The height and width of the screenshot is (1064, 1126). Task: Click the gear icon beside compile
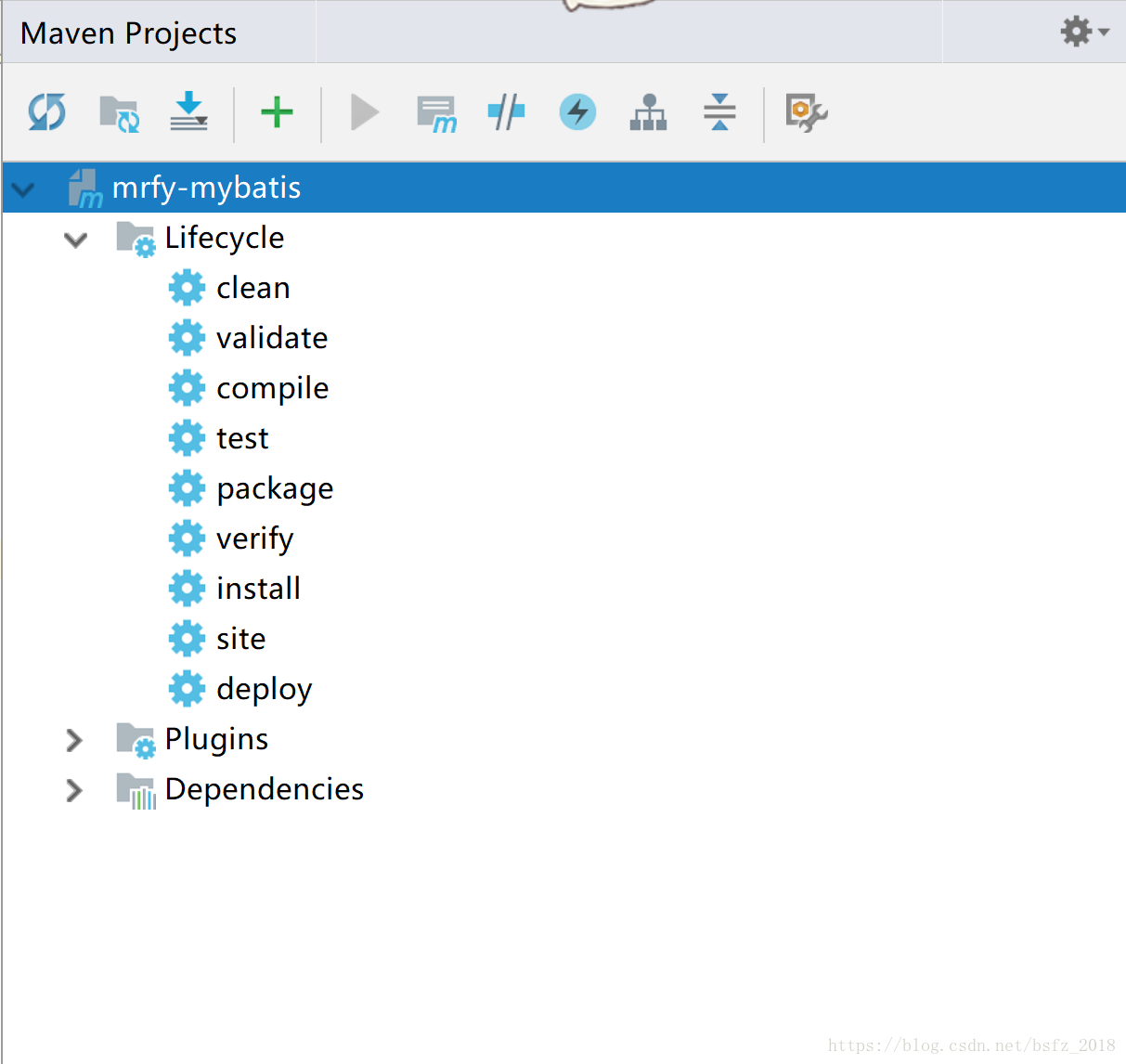[187, 388]
